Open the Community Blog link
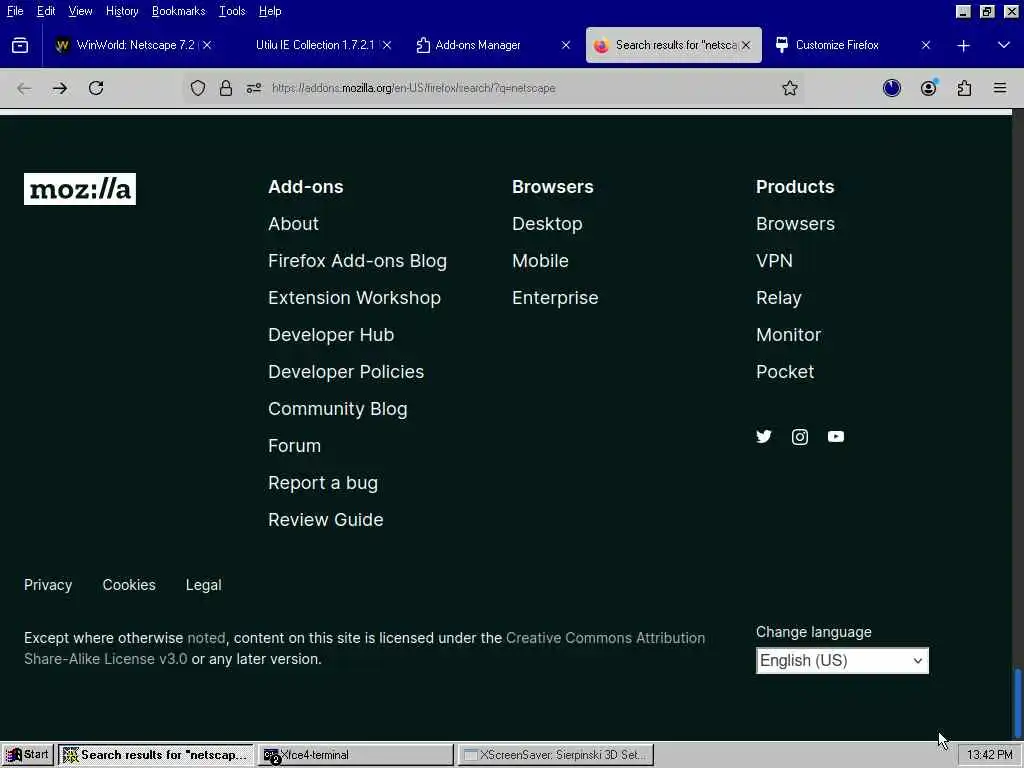Screen dimensions: 1024x768 pyautogui.click(x=338, y=409)
